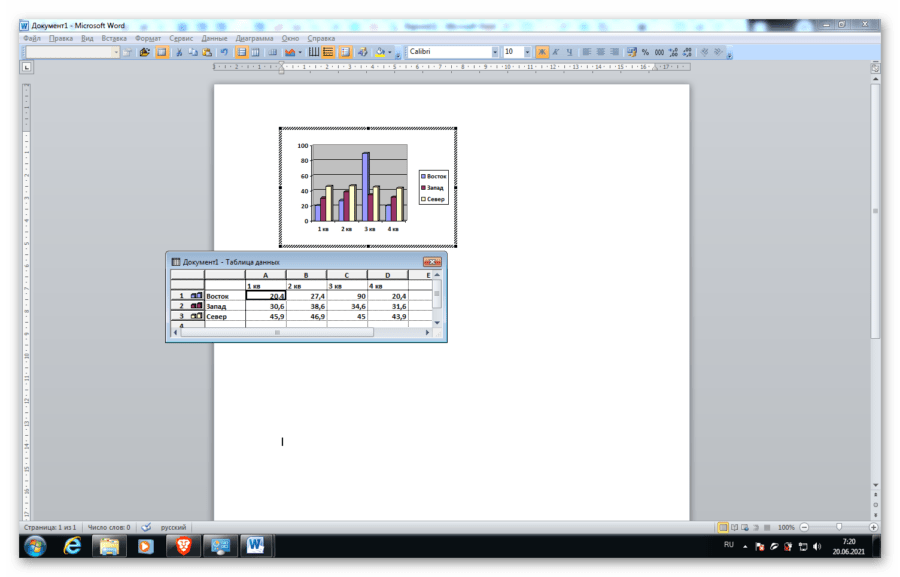Toggle Bold formatting button
This screenshot has height=577, width=900.
click(x=542, y=52)
